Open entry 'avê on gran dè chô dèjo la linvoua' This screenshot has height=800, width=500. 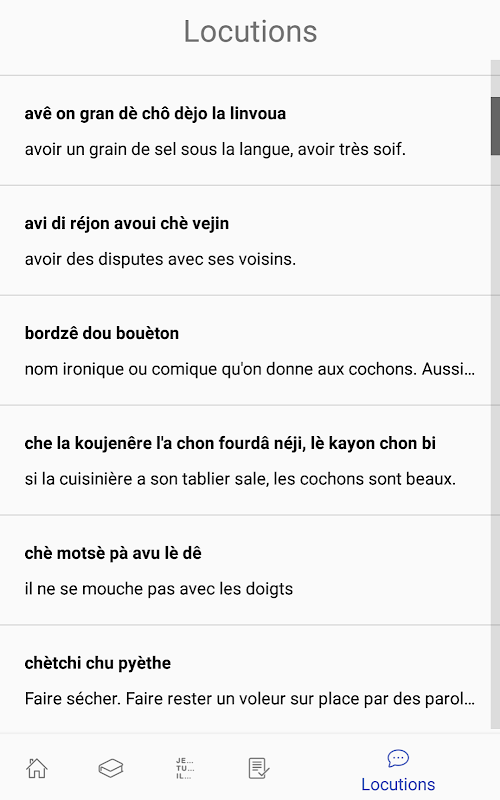coord(245,131)
